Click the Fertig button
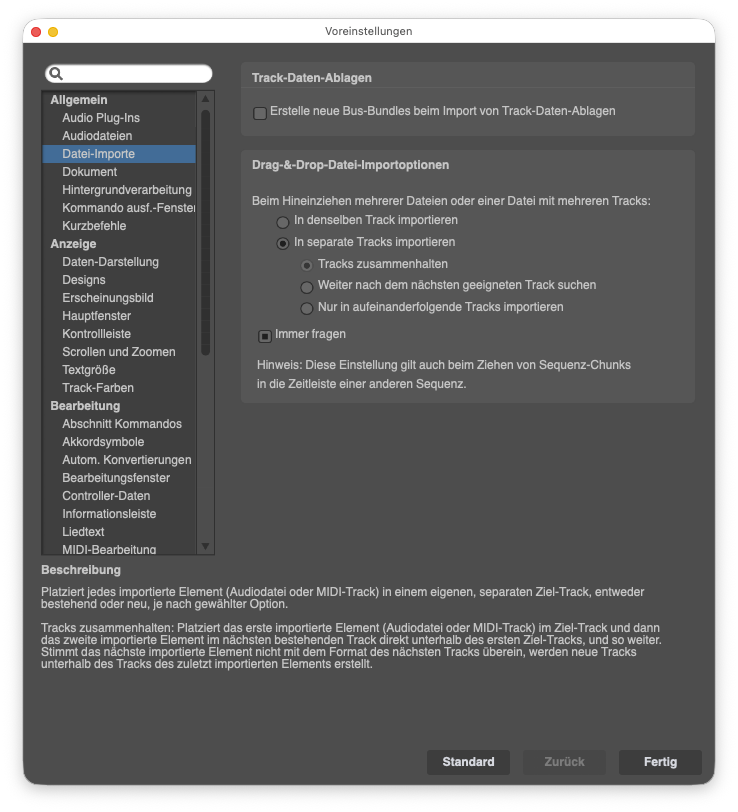This screenshot has height=812, width=738. 660,762
